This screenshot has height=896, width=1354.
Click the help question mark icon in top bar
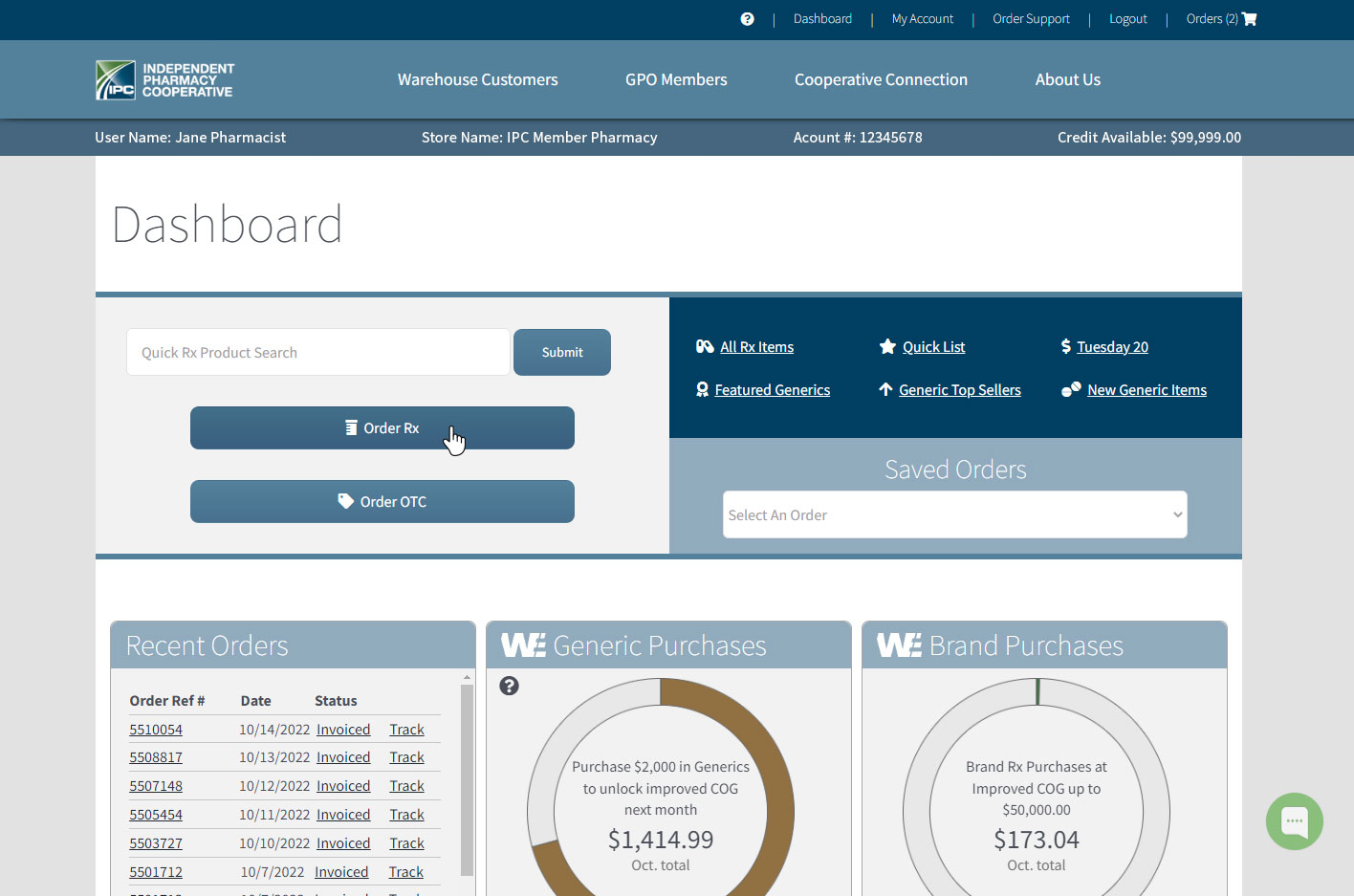click(747, 19)
